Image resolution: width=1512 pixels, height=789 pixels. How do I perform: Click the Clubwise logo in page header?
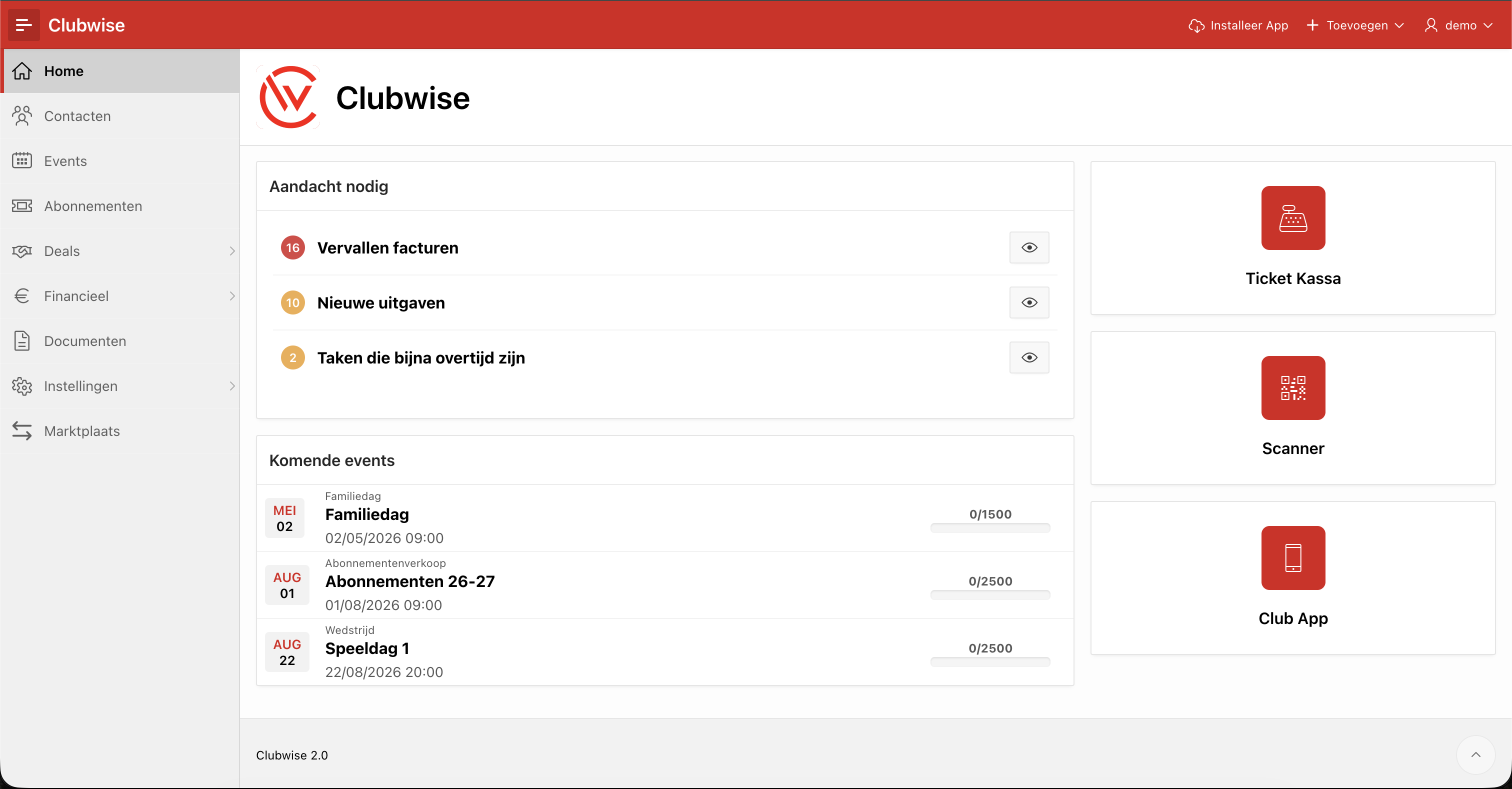288,97
